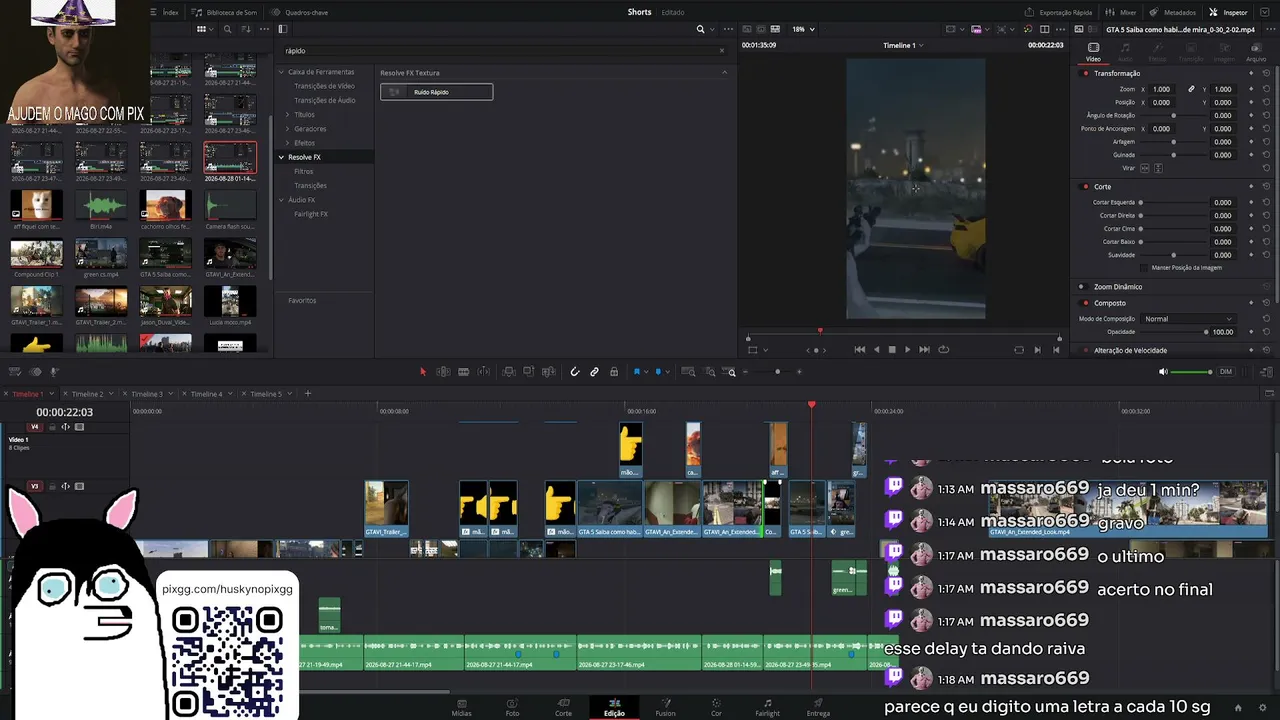
Task: Go to the Fusion page
Action: [x=665, y=707]
